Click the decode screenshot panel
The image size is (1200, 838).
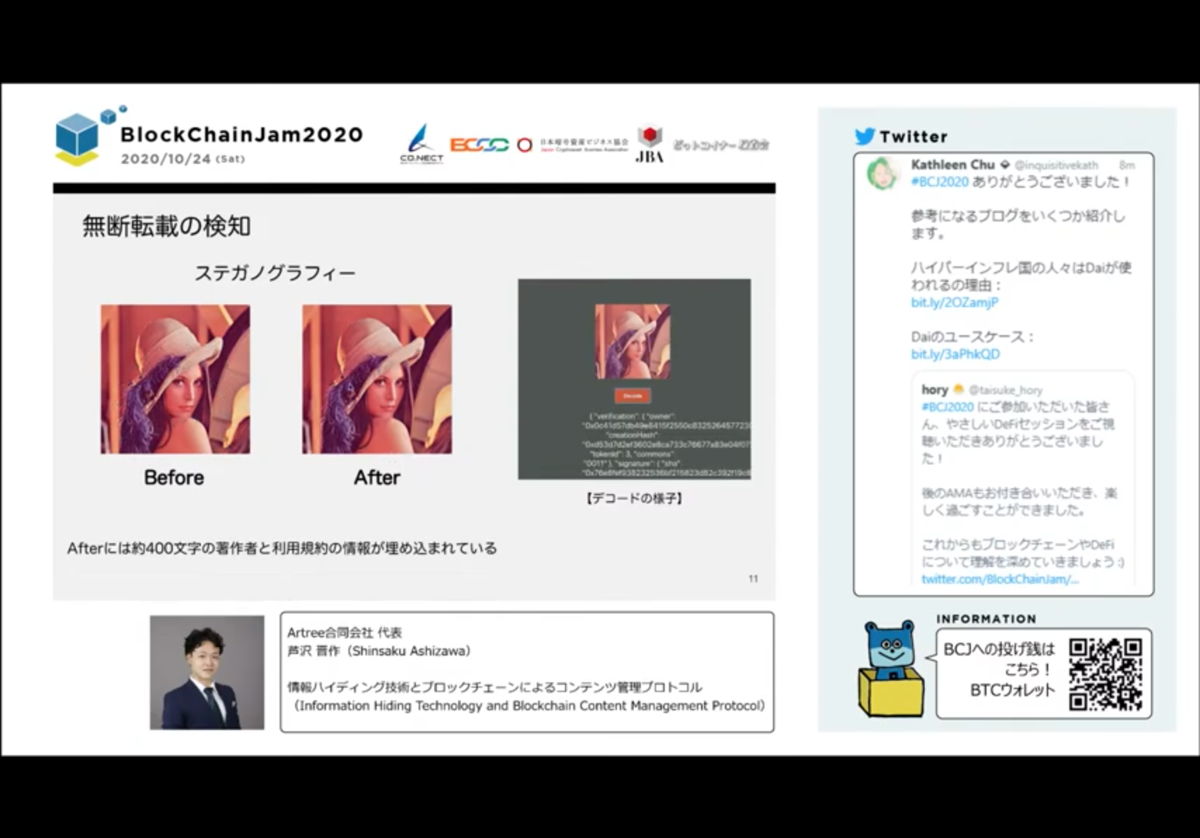click(634, 379)
